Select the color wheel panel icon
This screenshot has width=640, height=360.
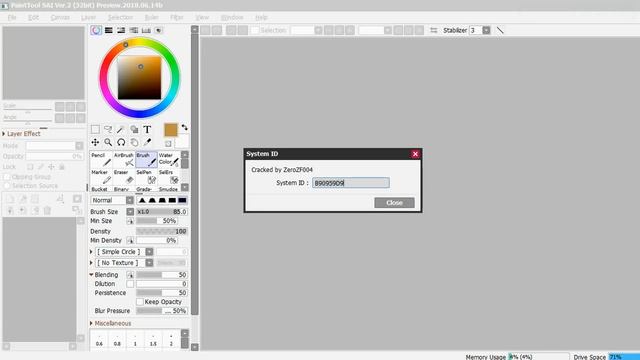[x=96, y=30]
